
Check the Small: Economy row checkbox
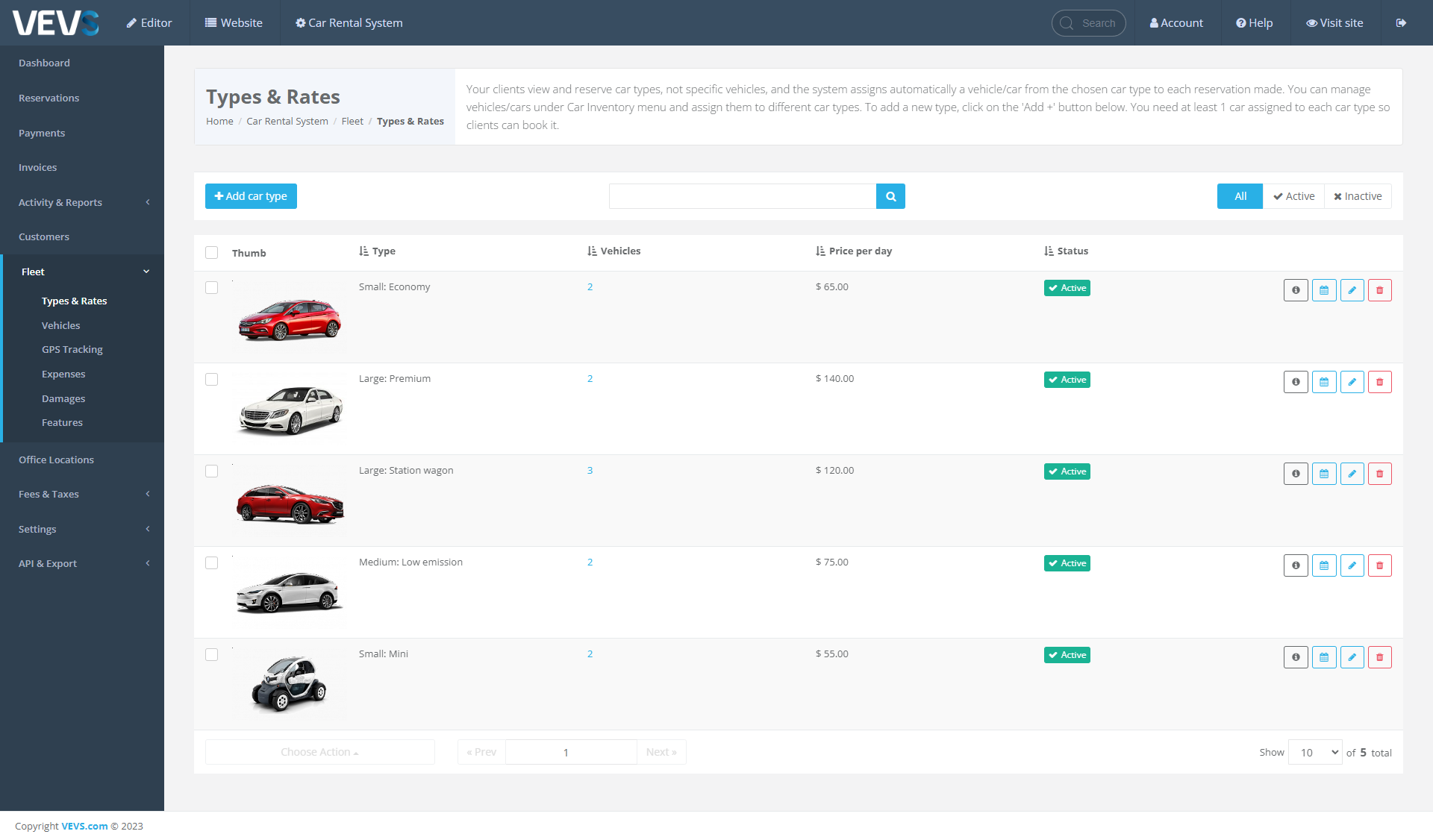212,288
